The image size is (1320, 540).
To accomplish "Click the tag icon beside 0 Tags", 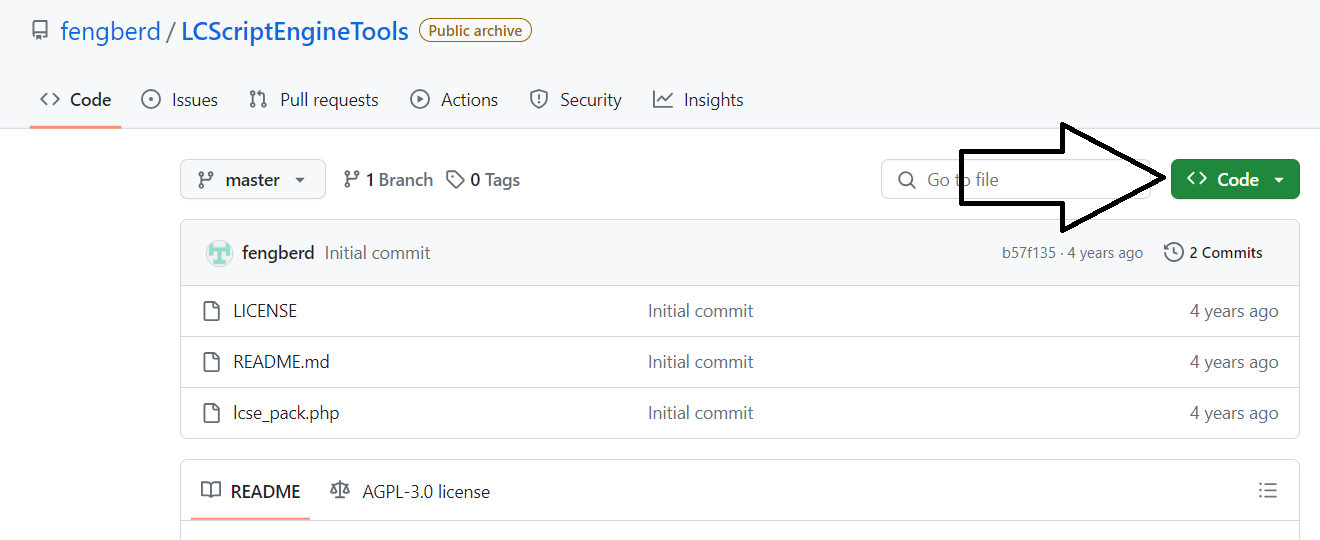I will (455, 180).
